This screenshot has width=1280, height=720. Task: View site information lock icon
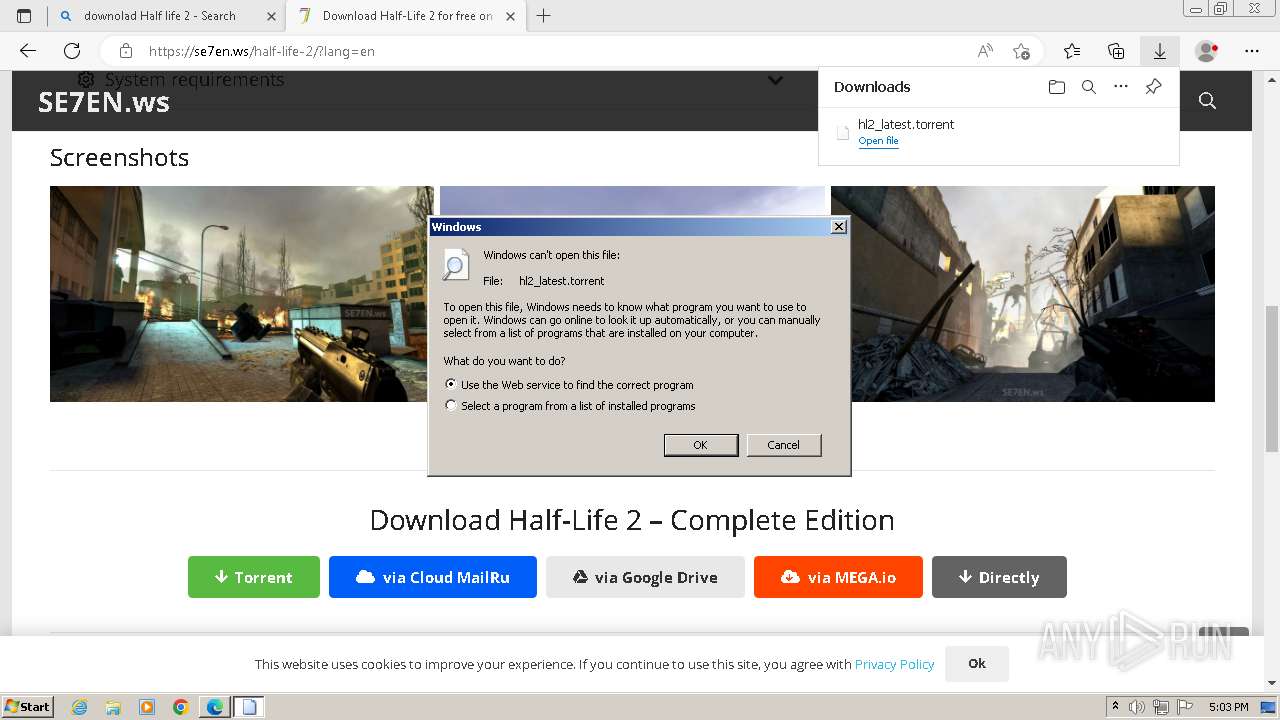126,51
